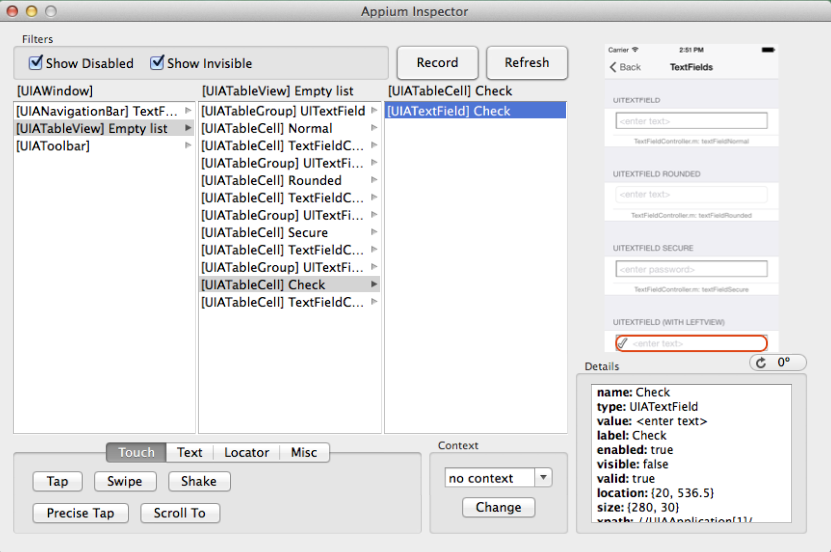The width and height of the screenshot is (831, 552).
Task: Switch to the Misc tab
Action: point(304,452)
